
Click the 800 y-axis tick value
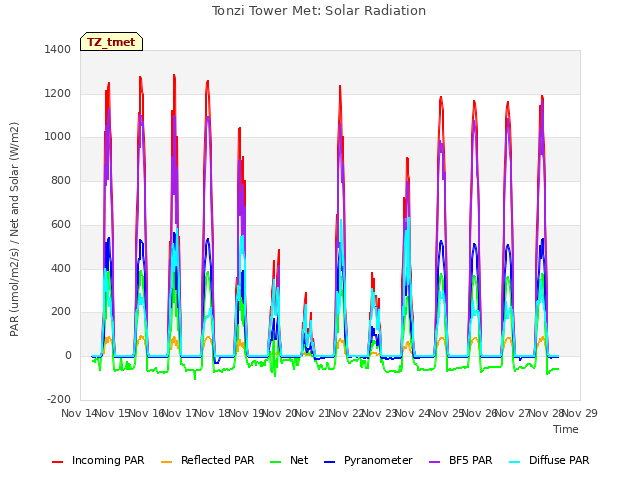click(61, 180)
